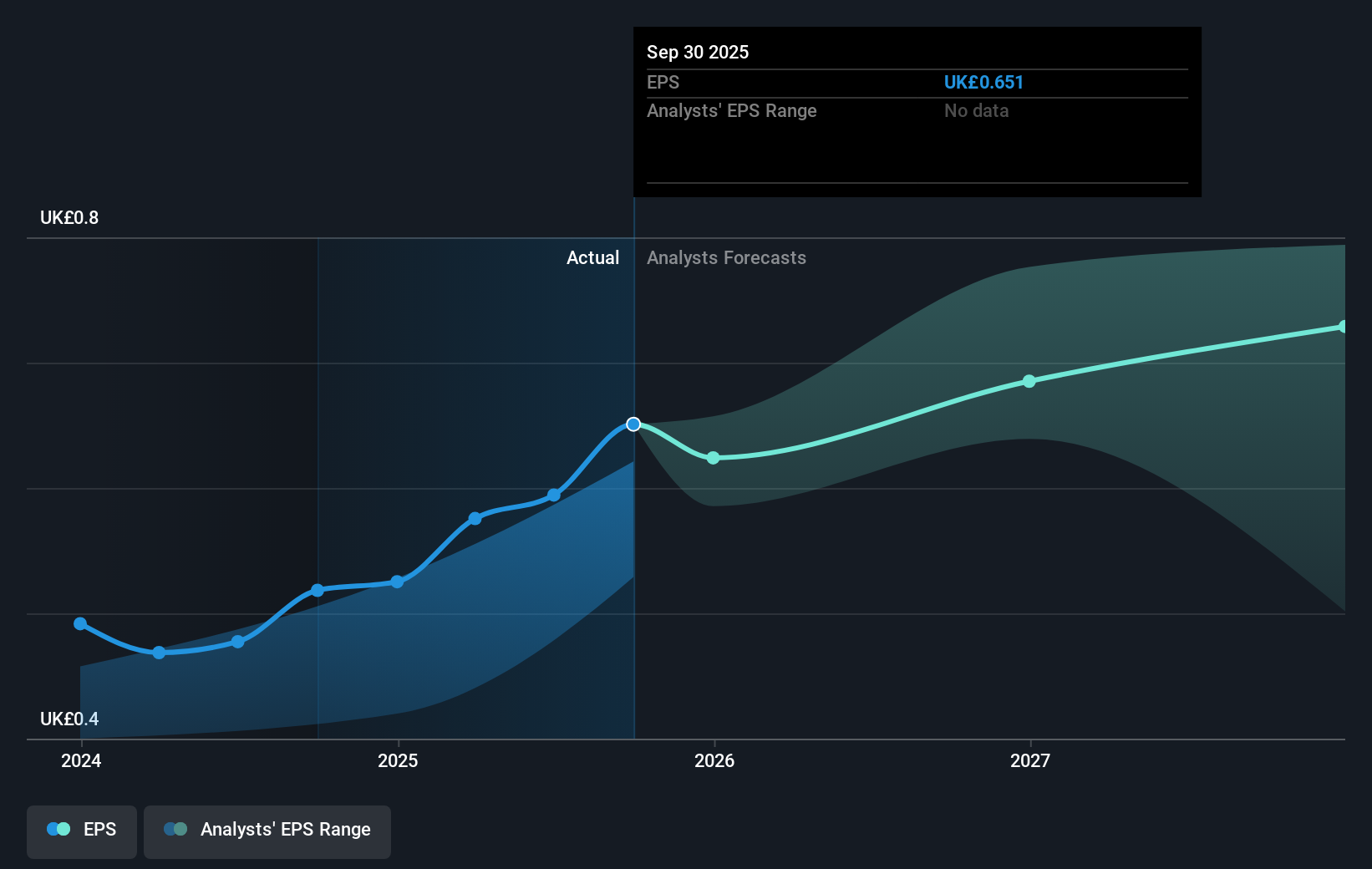Screen dimensions: 1372x869
Task: Click the 2026 axis label
Action: click(713, 761)
